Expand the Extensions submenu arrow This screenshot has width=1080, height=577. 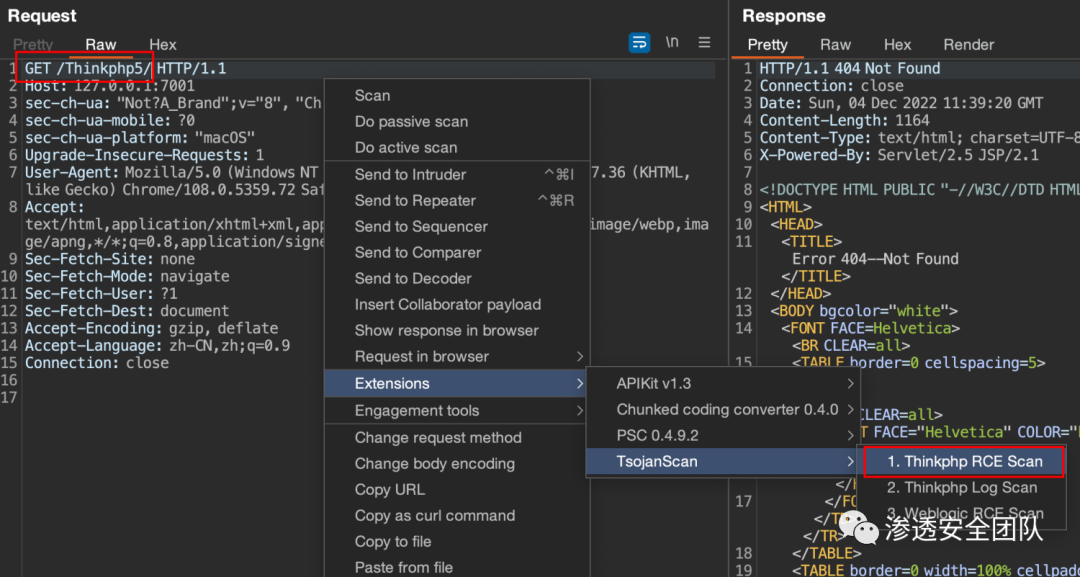(x=580, y=384)
